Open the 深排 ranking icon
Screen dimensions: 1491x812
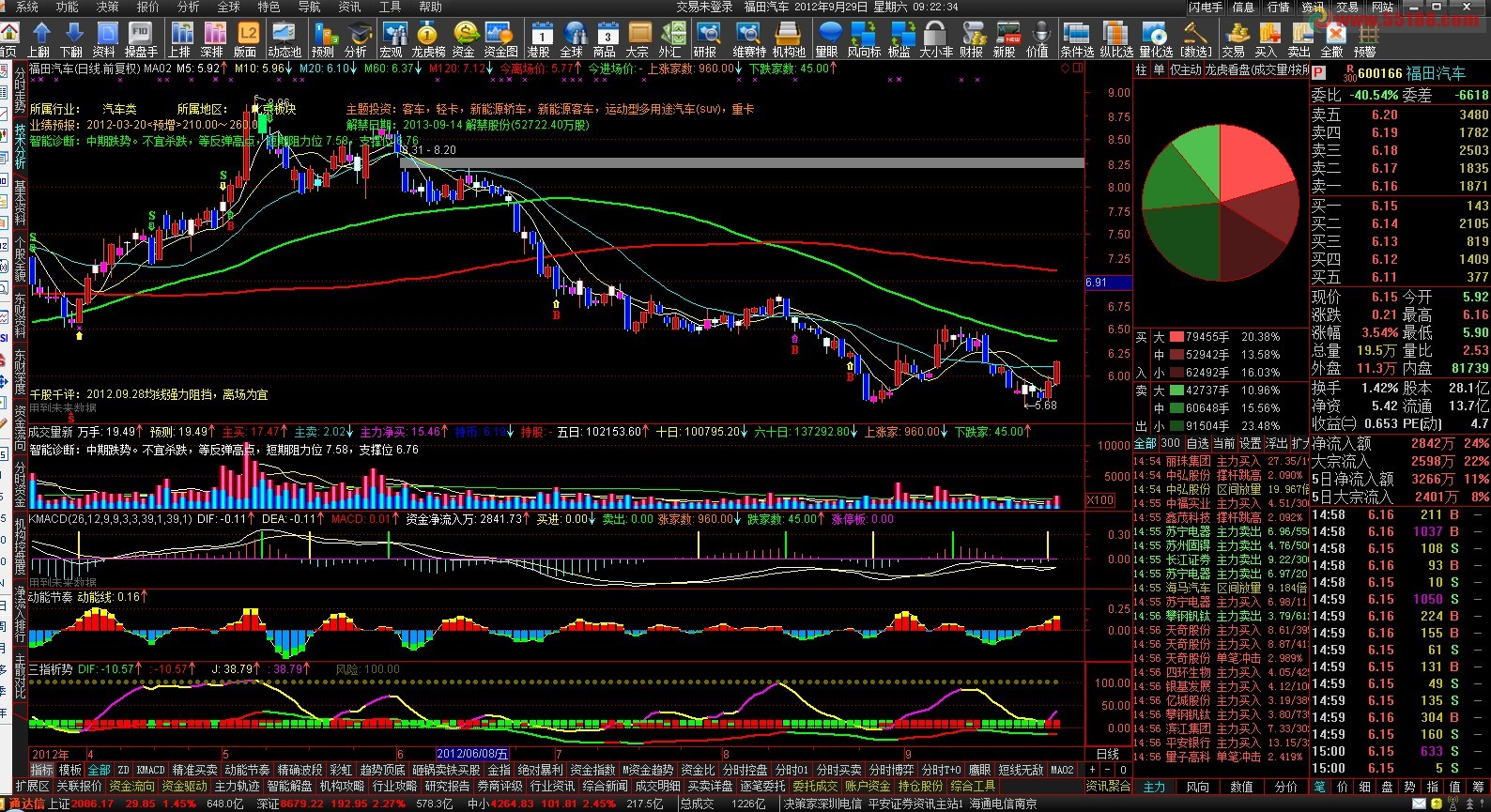212,39
